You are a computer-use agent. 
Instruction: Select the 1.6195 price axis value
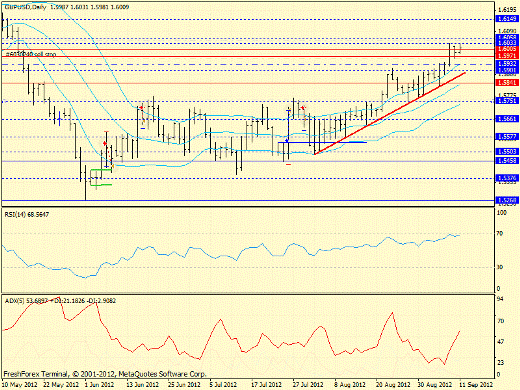[x=507, y=10]
